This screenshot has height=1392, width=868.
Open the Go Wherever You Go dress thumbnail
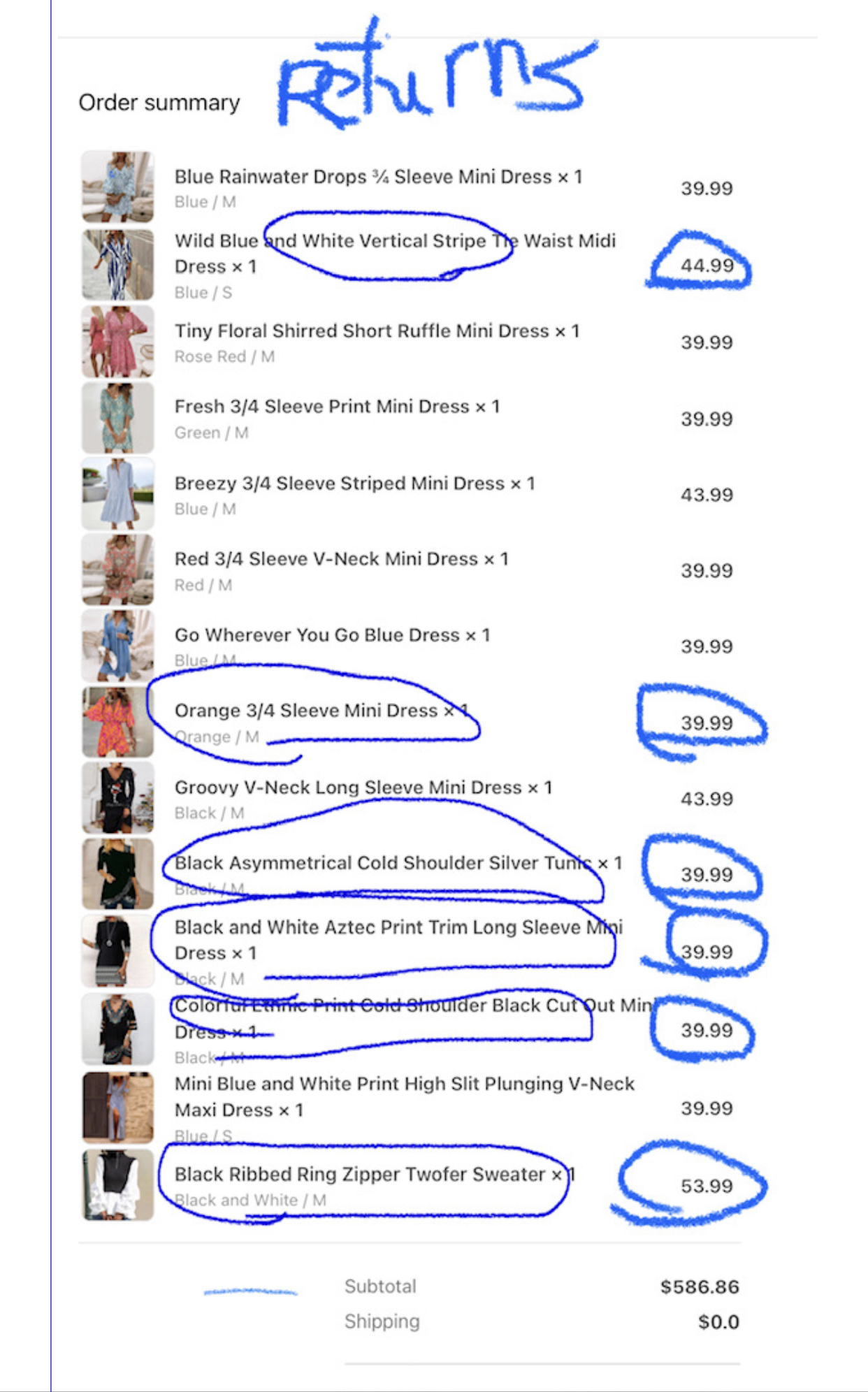117,646
